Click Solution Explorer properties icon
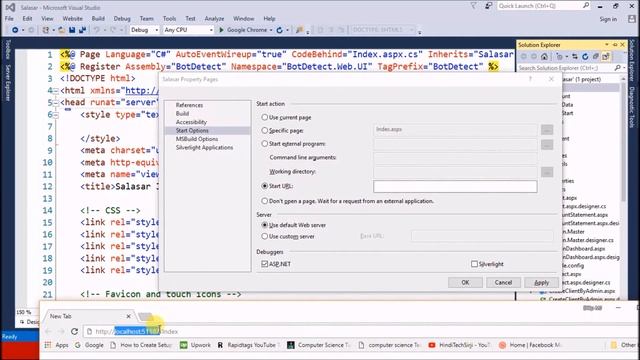 coord(606,56)
